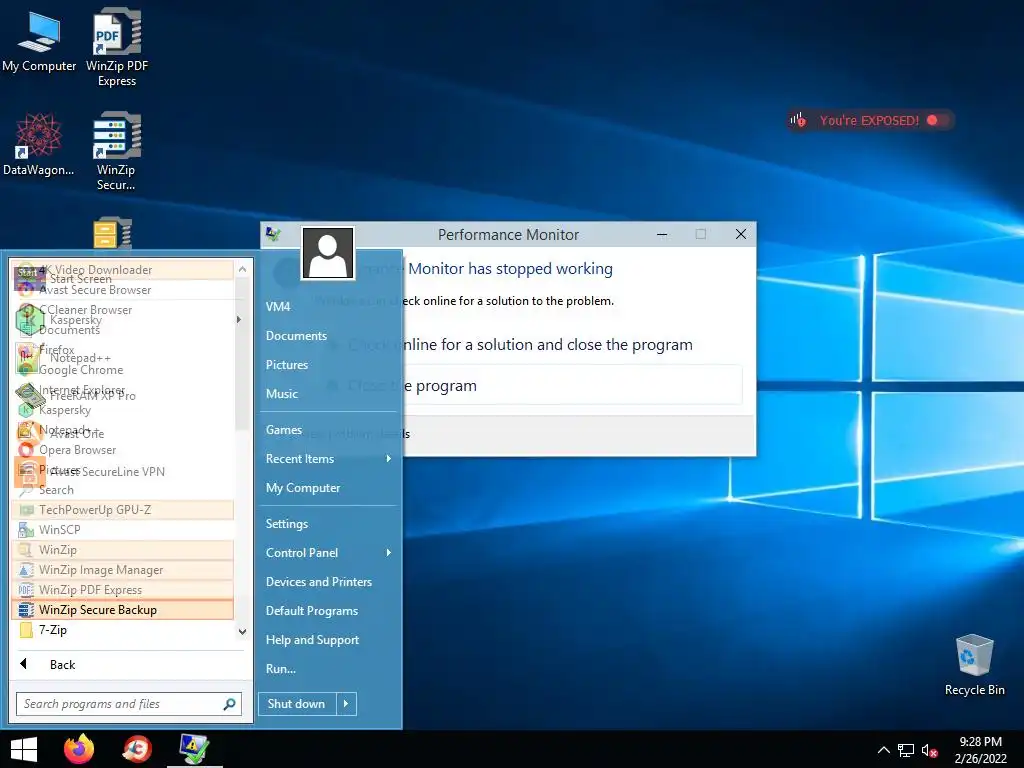Open Music from the Start menu
1024x768 pixels.
pyautogui.click(x=329, y=394)
